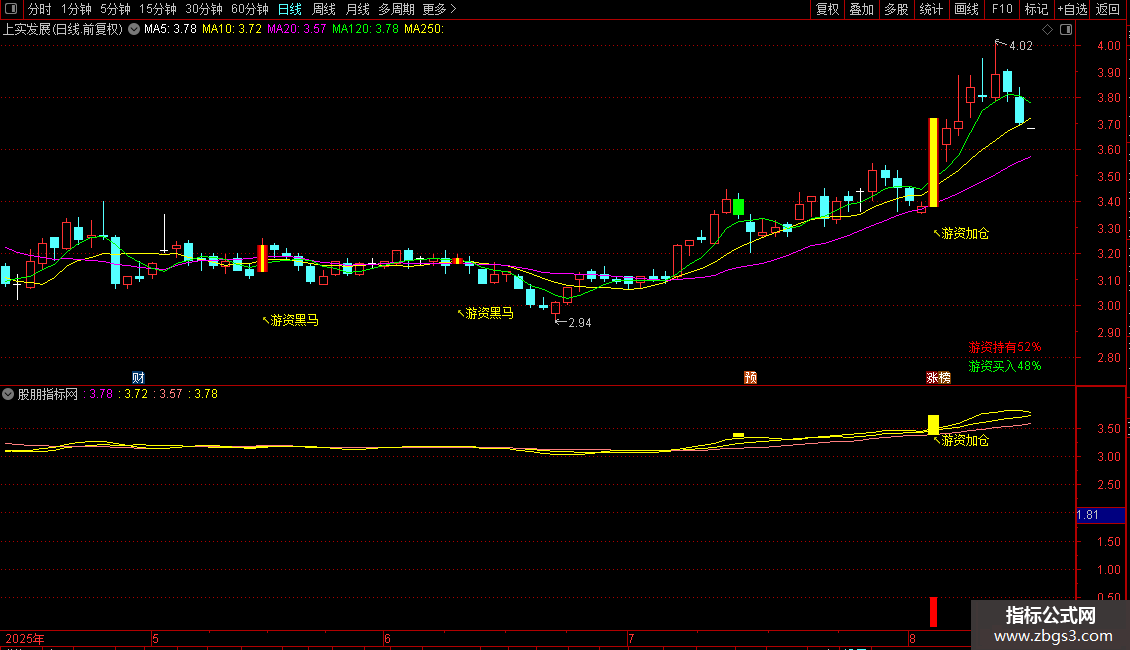Click the 复权 adjustment button
The width and height of the screenshot is (1130, 650).
click(827, 9)
